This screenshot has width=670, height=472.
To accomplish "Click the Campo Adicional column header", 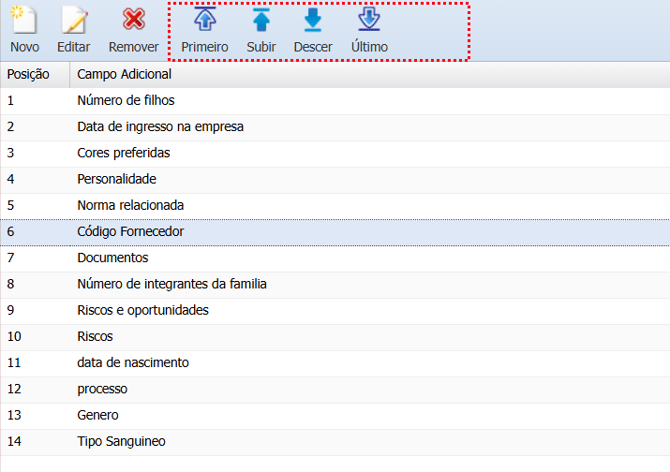I will [x=124, y=74].
